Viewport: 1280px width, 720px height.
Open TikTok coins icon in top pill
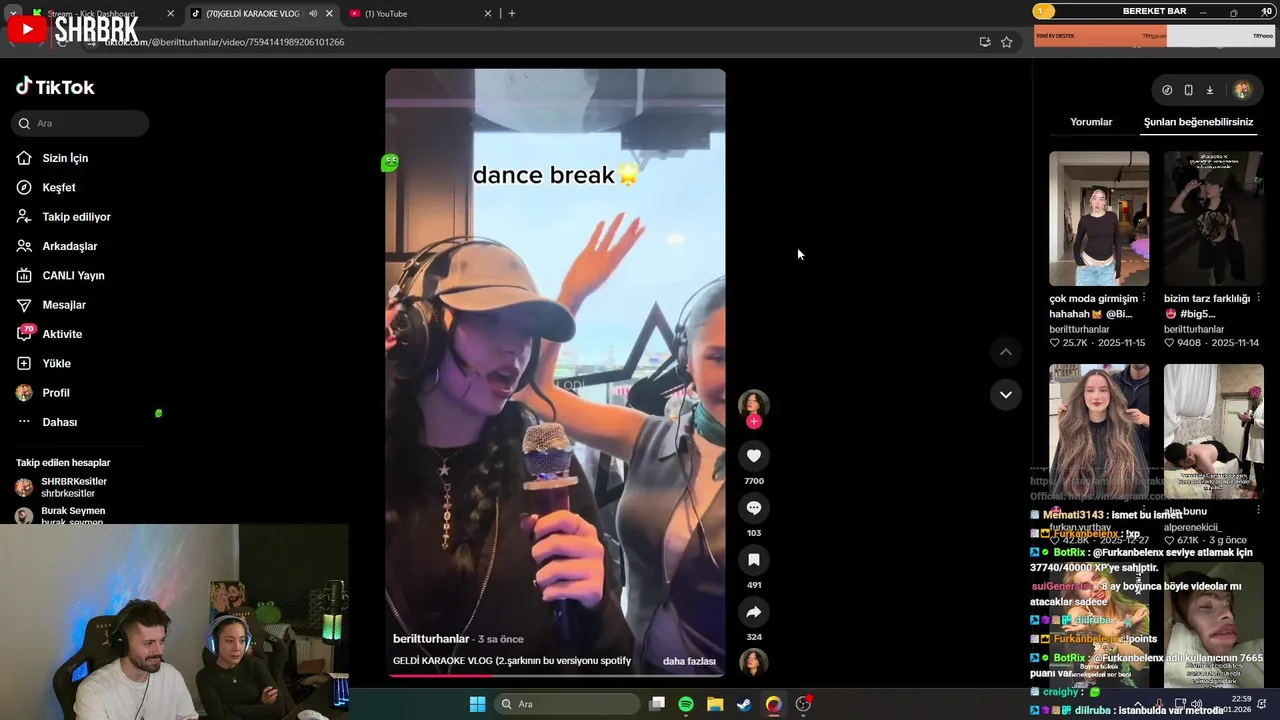pyautogui.click(x=1167, y=90)
